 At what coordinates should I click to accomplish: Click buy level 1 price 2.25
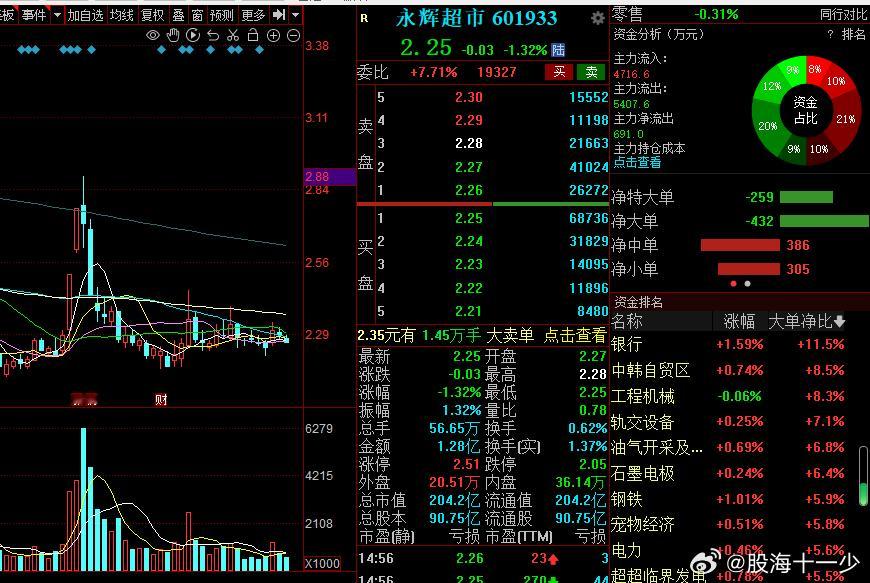(x=469, y=219)
